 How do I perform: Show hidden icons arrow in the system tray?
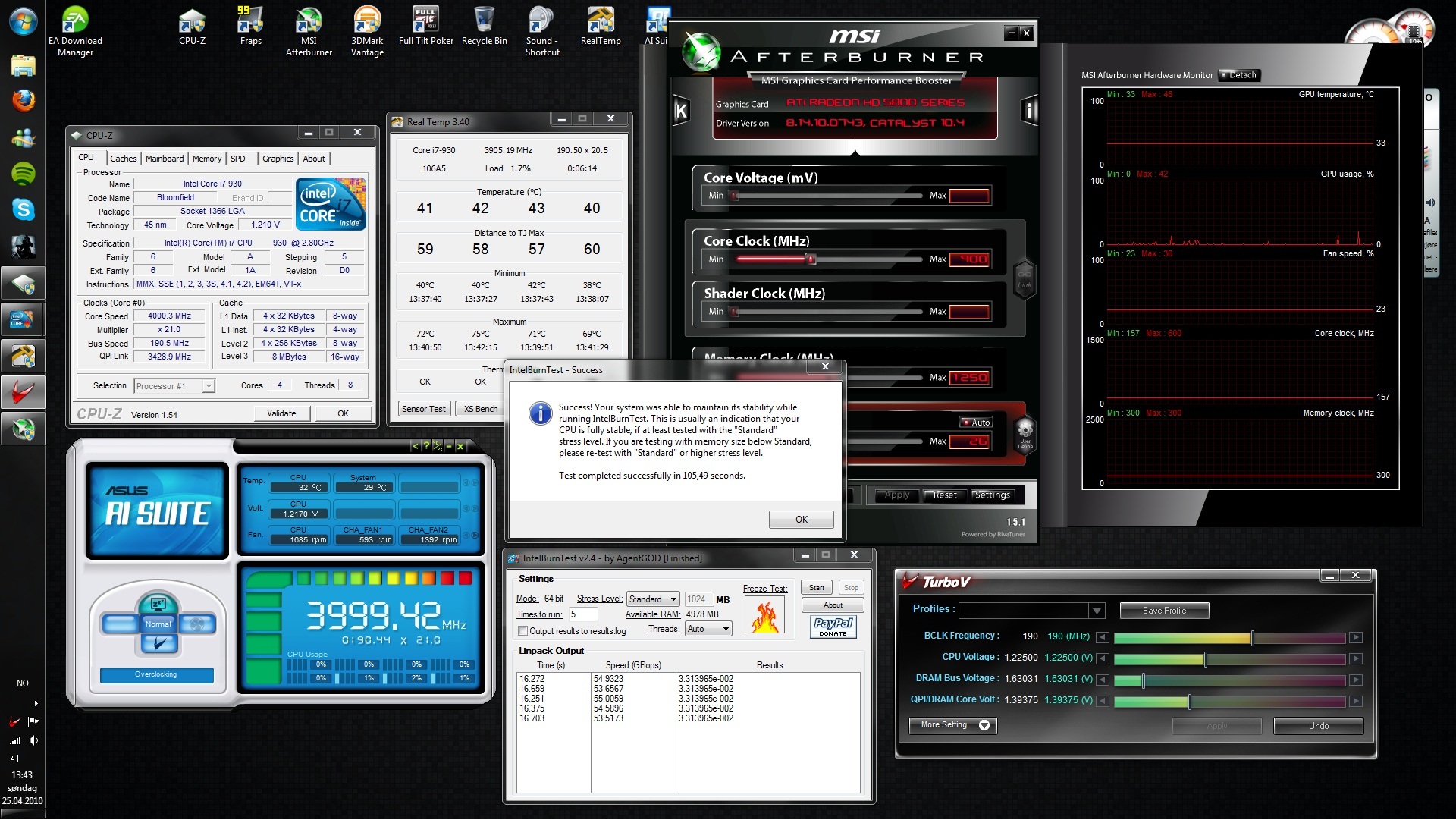point(35,704)
